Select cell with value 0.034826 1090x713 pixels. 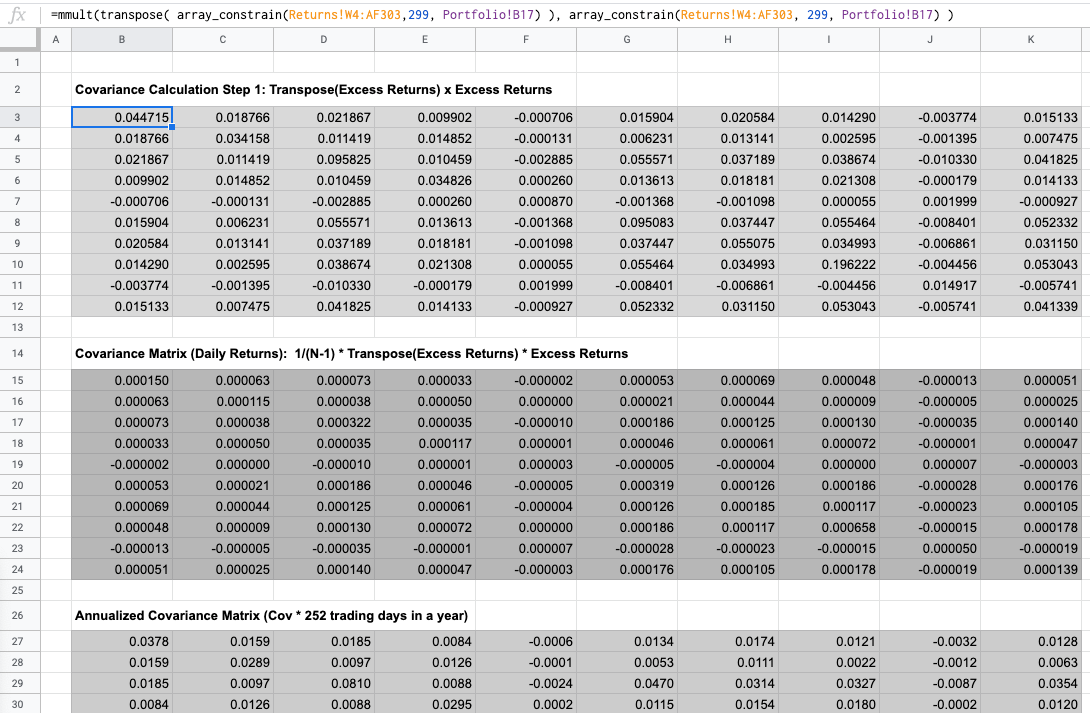[425, 180]
